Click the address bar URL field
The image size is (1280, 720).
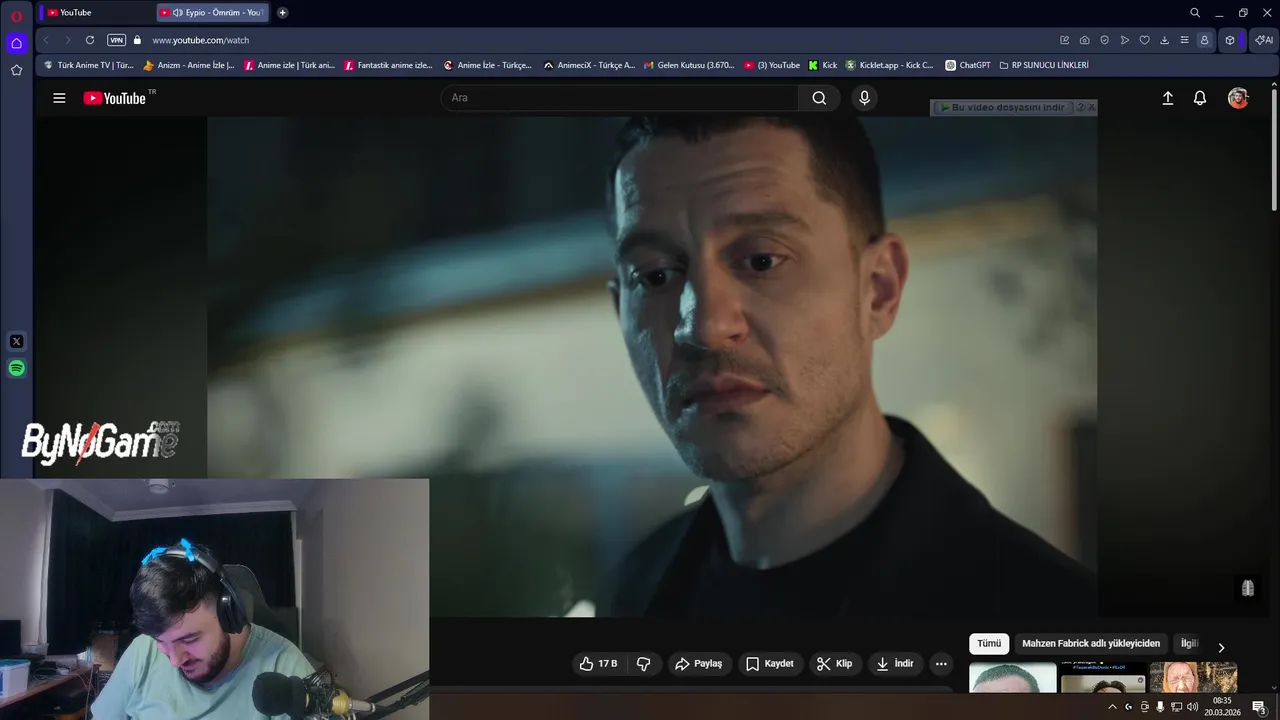click(x=600, y=40)
